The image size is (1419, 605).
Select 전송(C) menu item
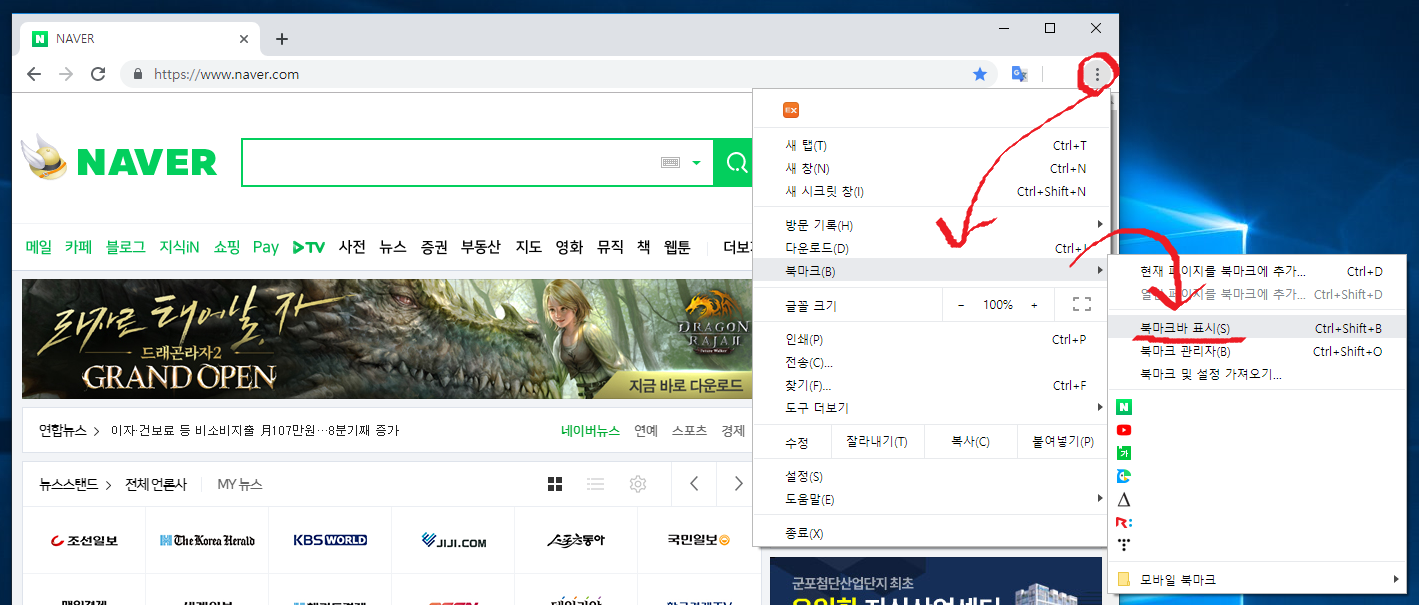click(931, 362)
